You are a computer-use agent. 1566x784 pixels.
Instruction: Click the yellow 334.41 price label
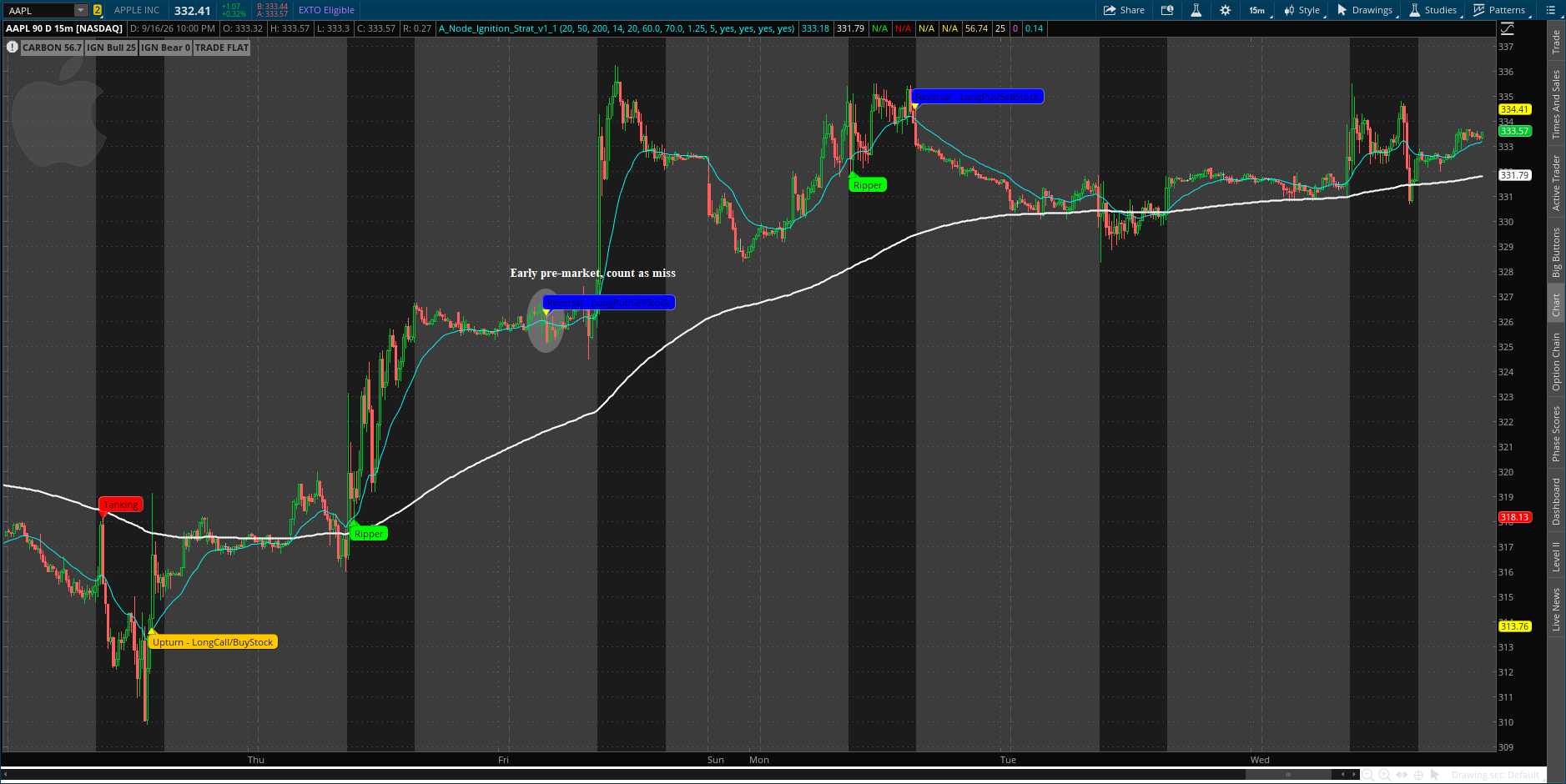1514,109
